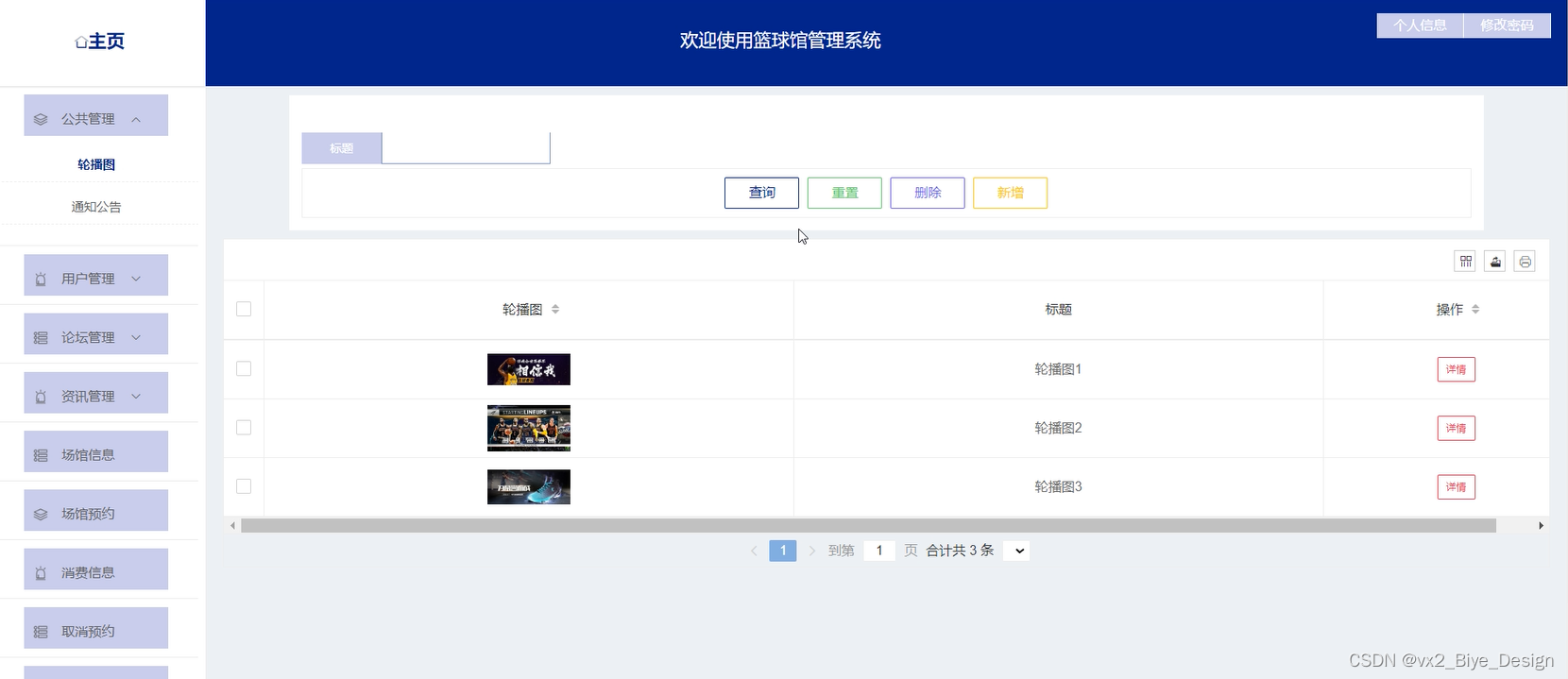Open 通知公告 in the sidebar
1568x679 pixels.
96,207
